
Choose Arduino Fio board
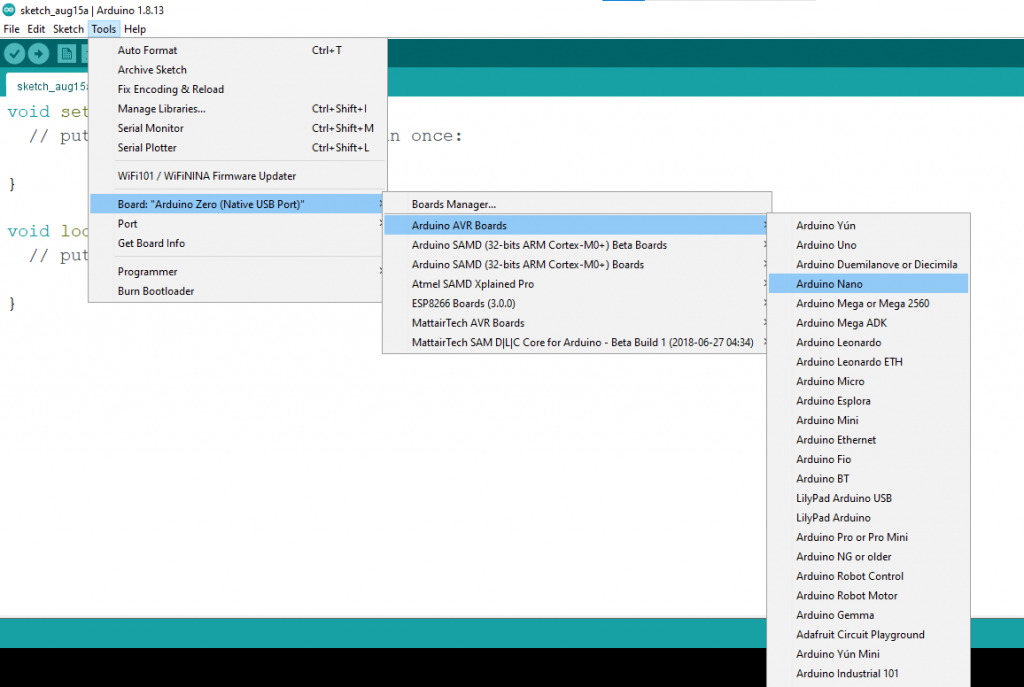(x=869, y=460)
